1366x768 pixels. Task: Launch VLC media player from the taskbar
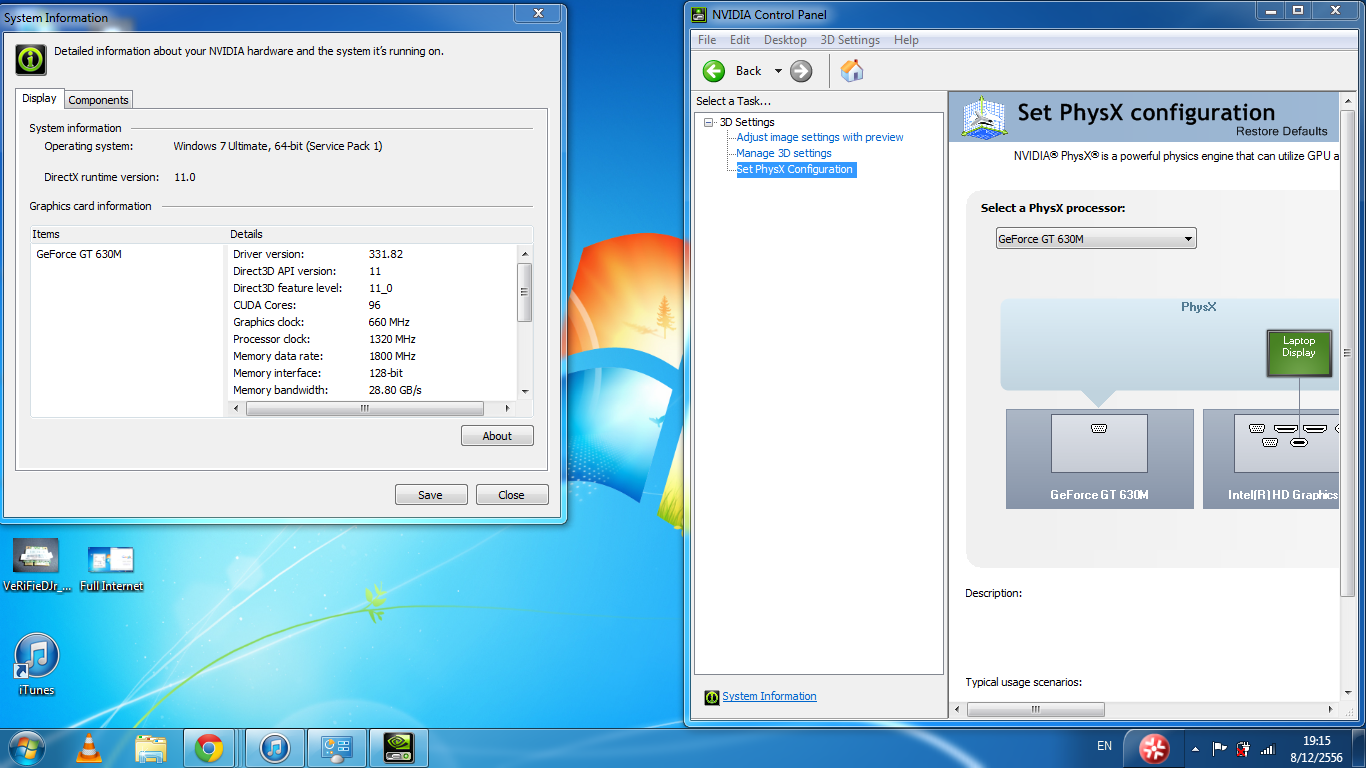(89, 748)
